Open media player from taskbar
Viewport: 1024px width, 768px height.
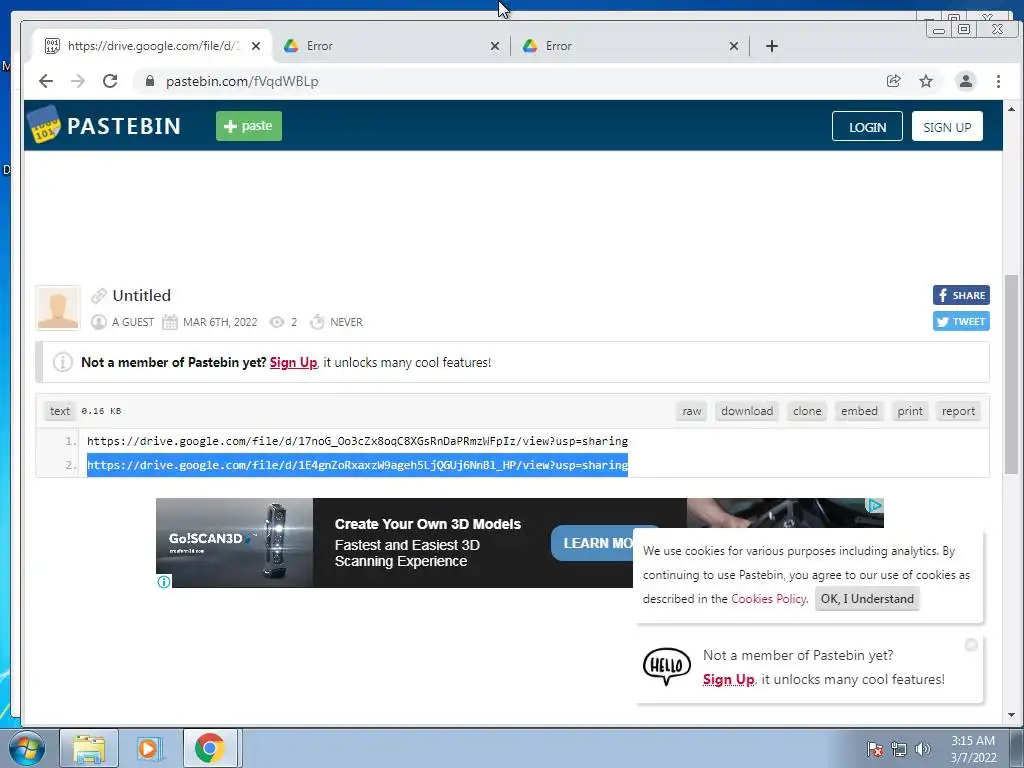150,748
